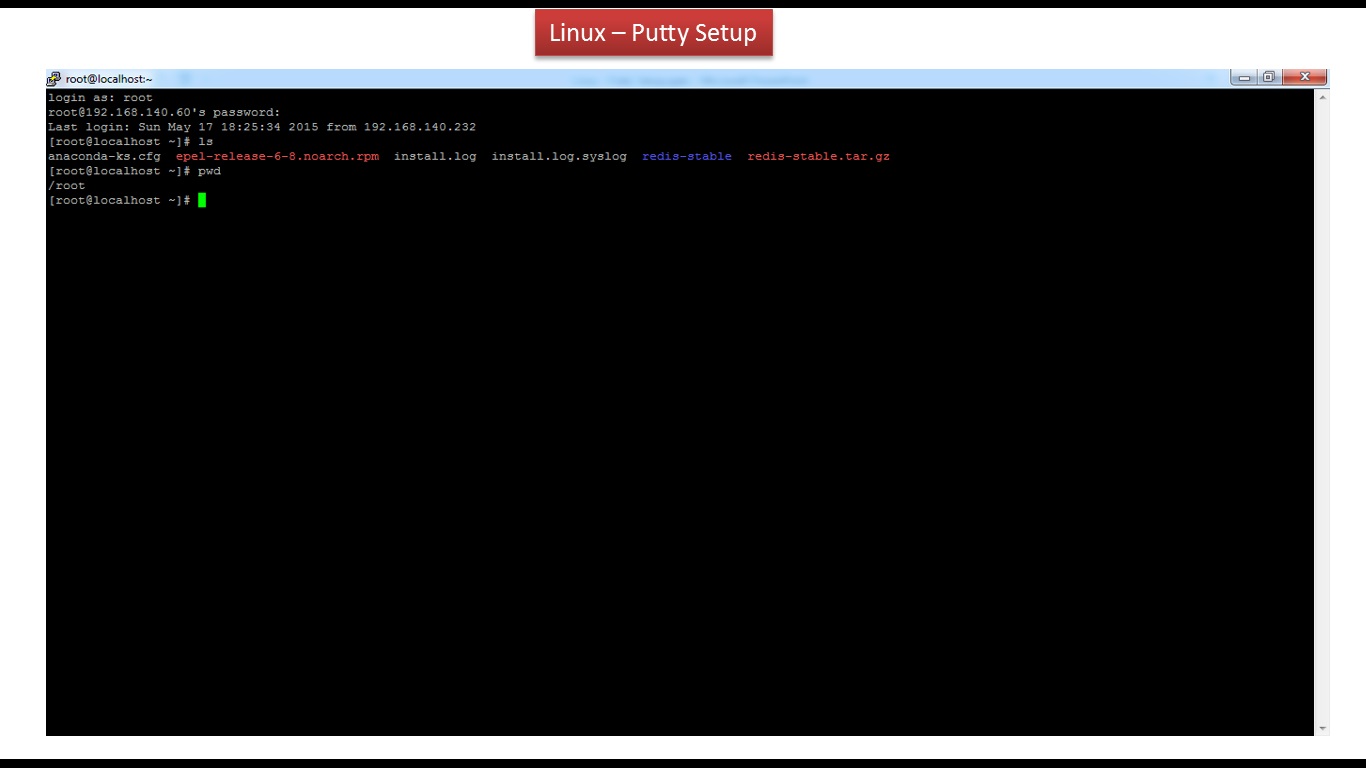Select the root@localhost:~ window title
This screenshot has width=1366, height=768.
click(109, 79)
